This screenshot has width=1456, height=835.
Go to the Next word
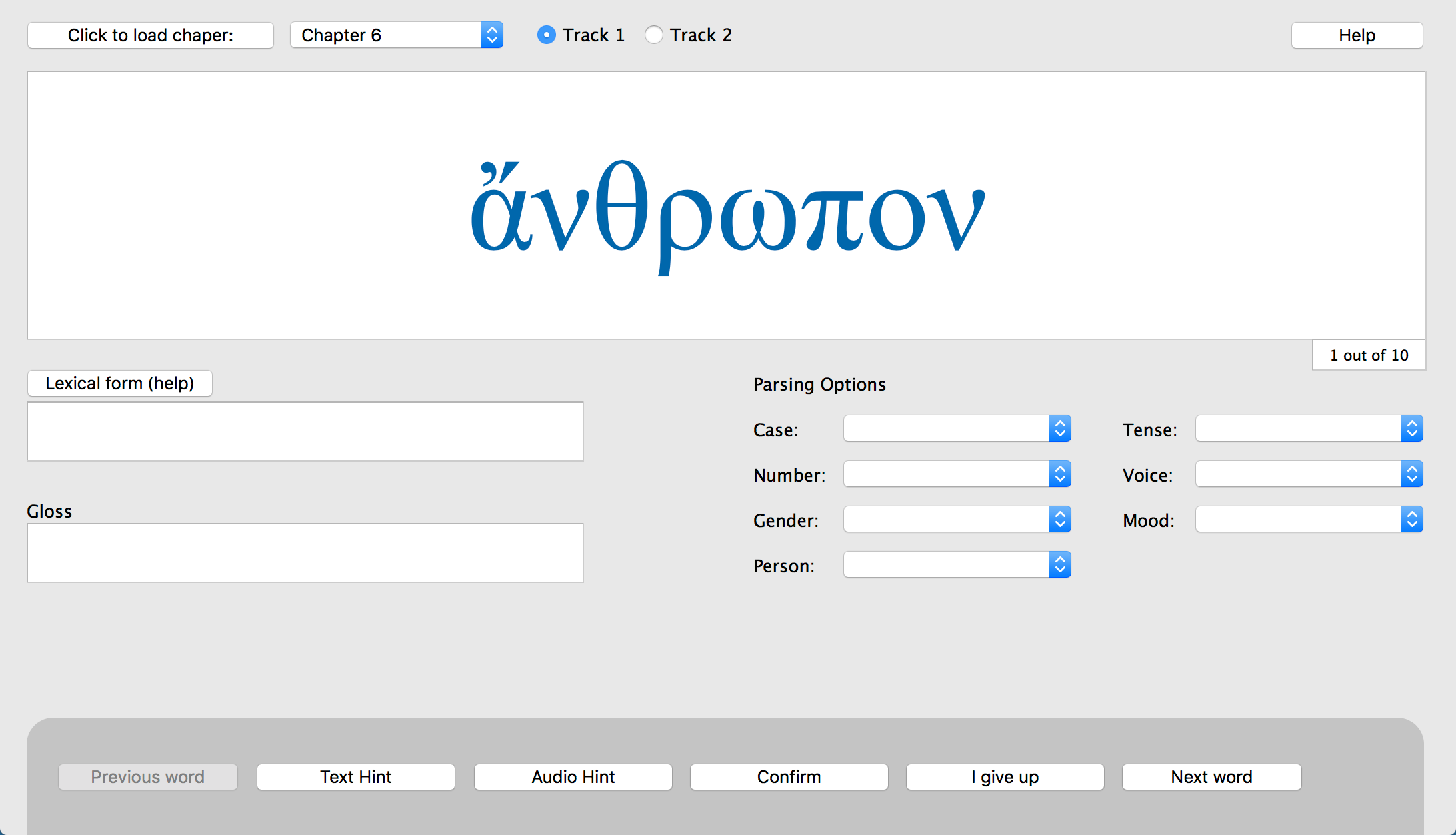(1211, 777)
